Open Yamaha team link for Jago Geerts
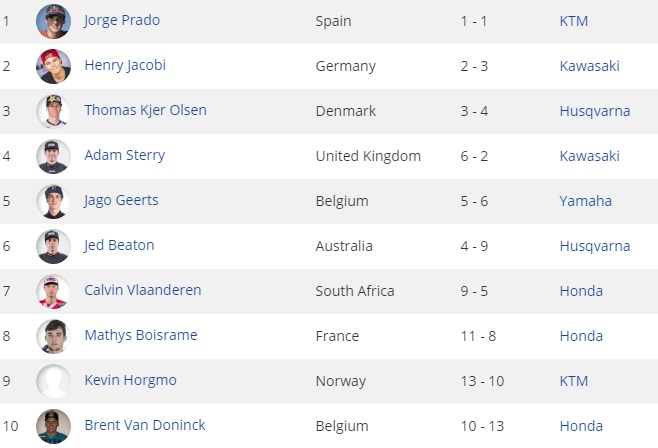The width and height of the screenshot is (658, 448). click(x=585, y=201)
